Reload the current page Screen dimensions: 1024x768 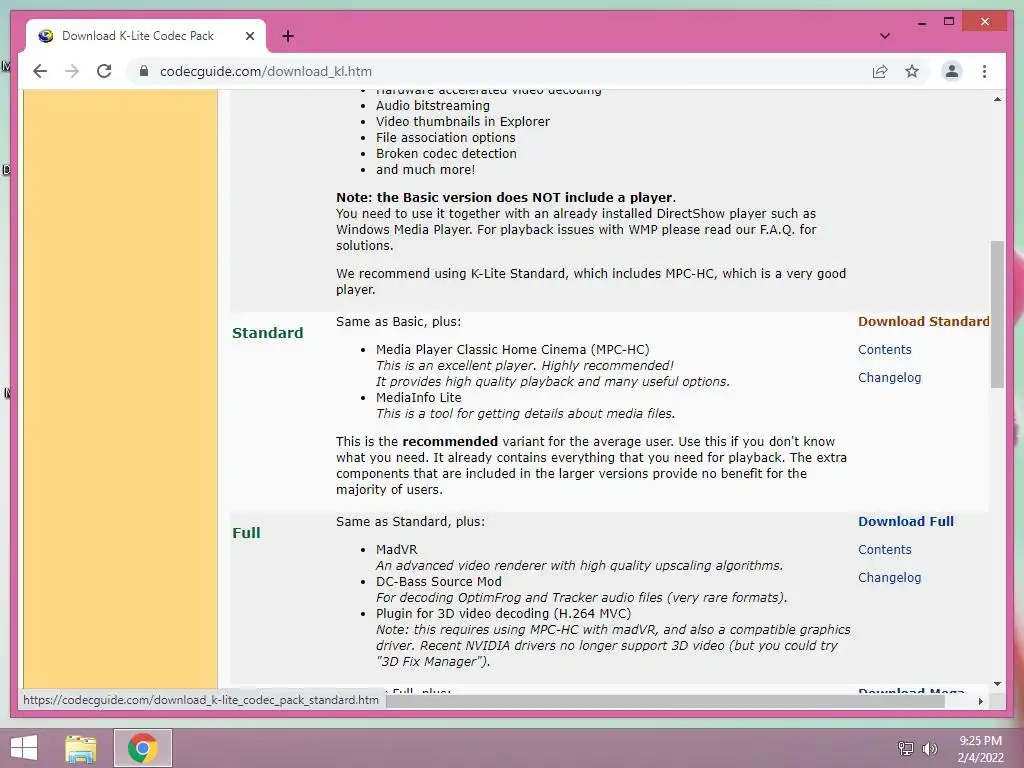click(104, 71)
